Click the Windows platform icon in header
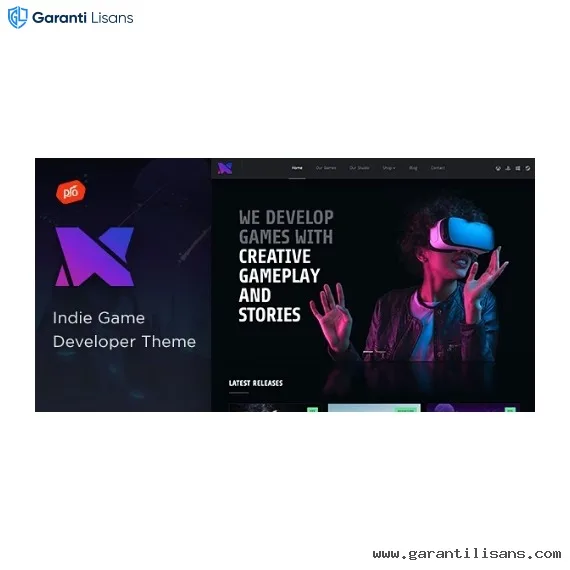Screen dimensions: 570x570 518,168
